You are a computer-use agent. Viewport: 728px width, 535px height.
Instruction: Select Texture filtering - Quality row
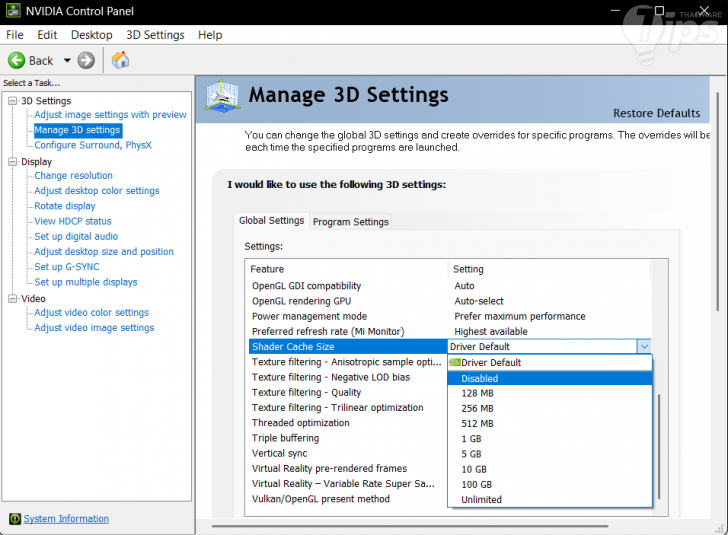point(348,392)
